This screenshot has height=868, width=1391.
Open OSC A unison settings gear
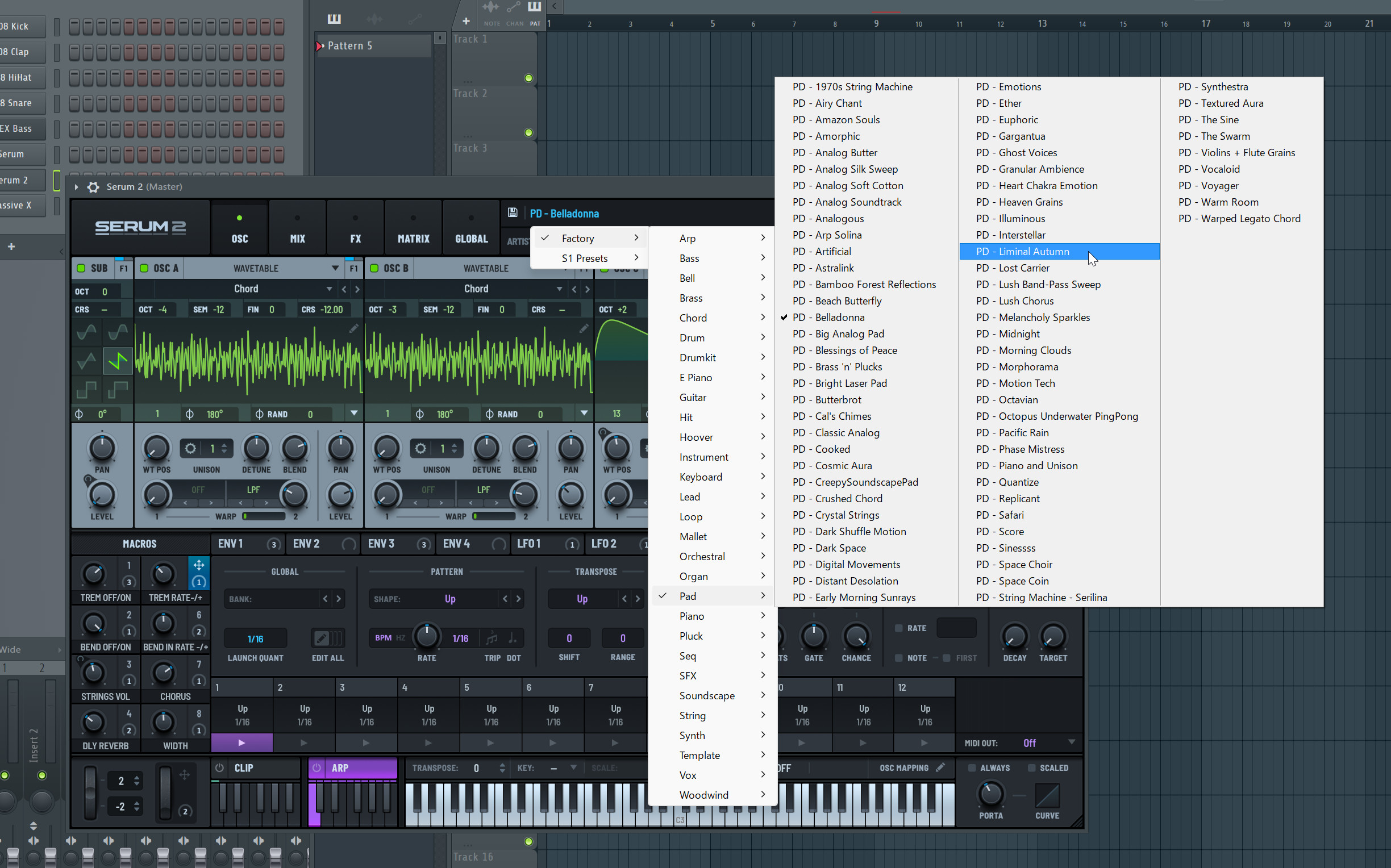(x=190, y=448)
